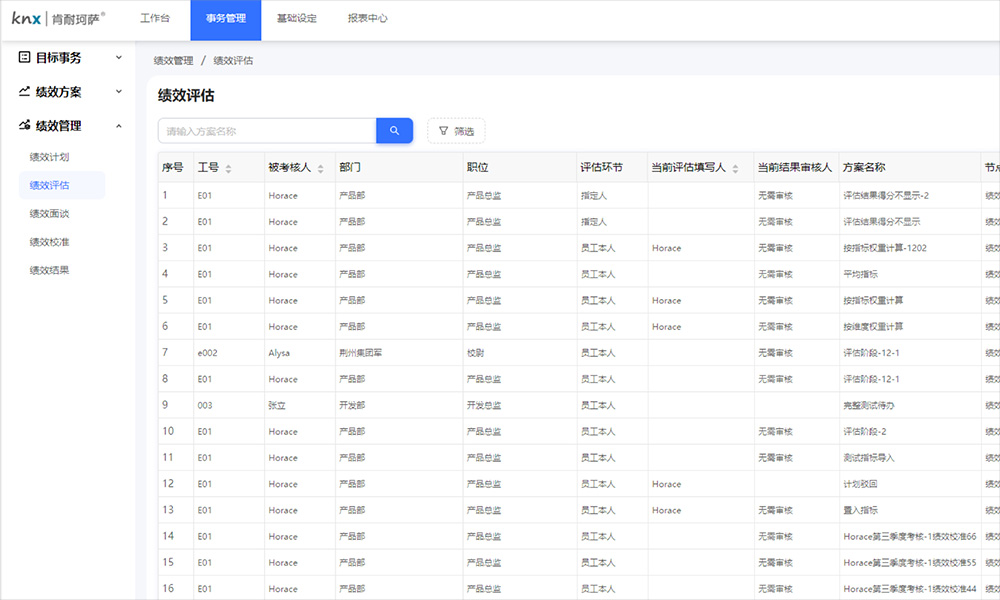The image size is (1000, 600).
Task: Select 绩效评估 in the sidebar
Action: click(62, 185)
